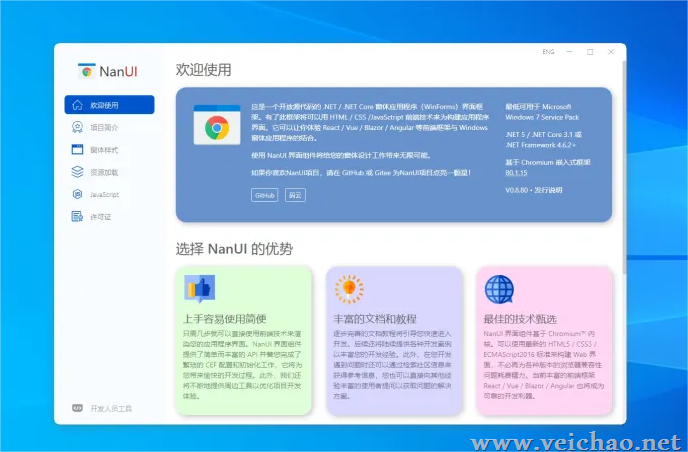The image size is (688, 452).
Task: Open the 80.1.15 Chromium version link
Action: (x=516, y=173)
